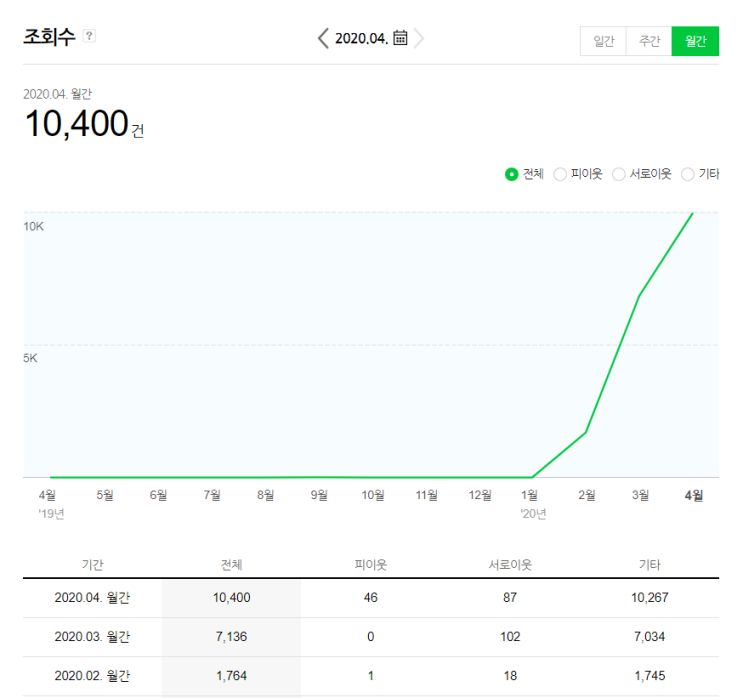Click the 7월 axis label

coord(212,495)
